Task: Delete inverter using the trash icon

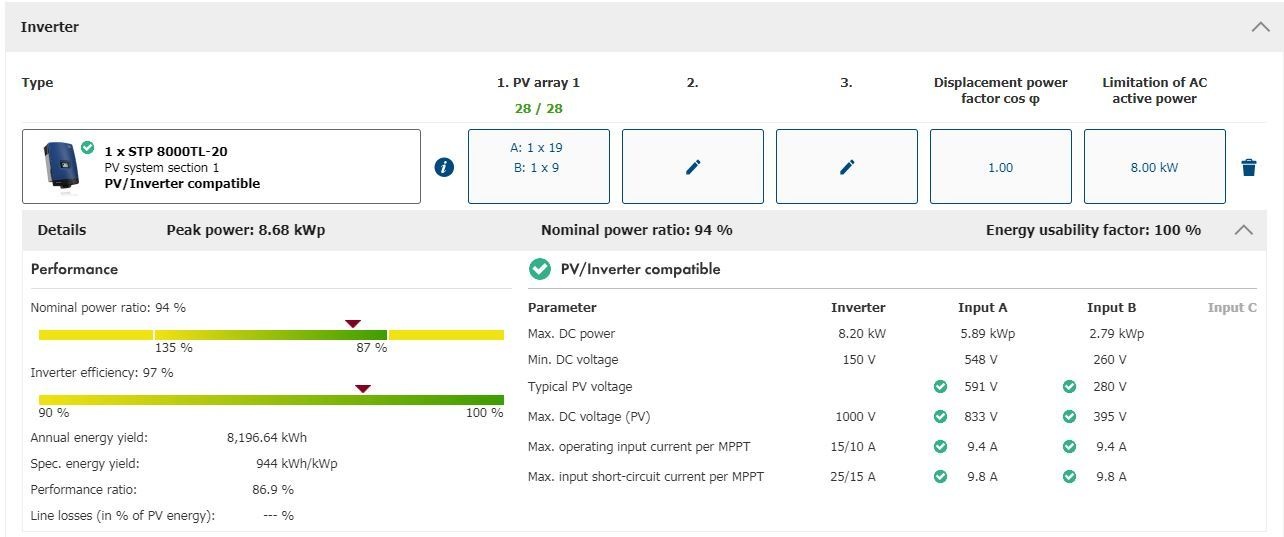Action: point(1248,167)
